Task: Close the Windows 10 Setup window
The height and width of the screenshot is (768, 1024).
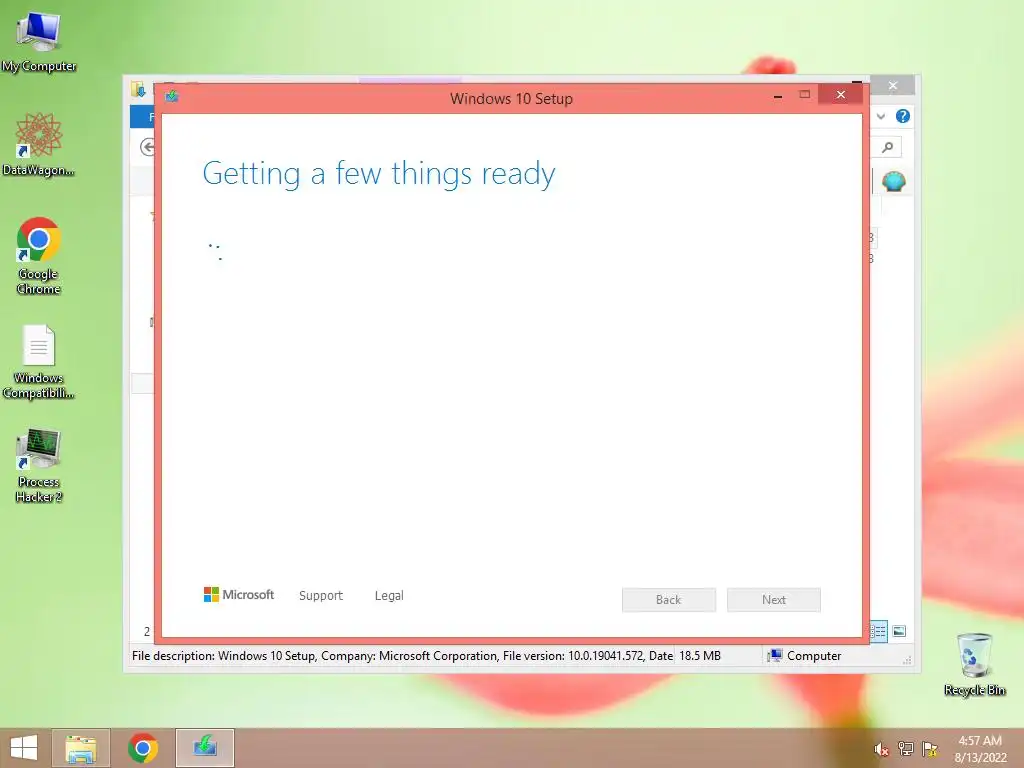Action: [840, 95]
